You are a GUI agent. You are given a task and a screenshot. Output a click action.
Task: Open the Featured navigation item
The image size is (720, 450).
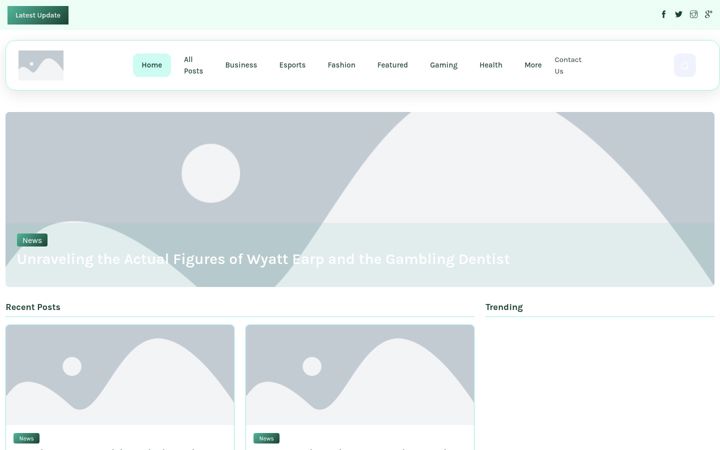pyautogui.click(x=393, y=65)
